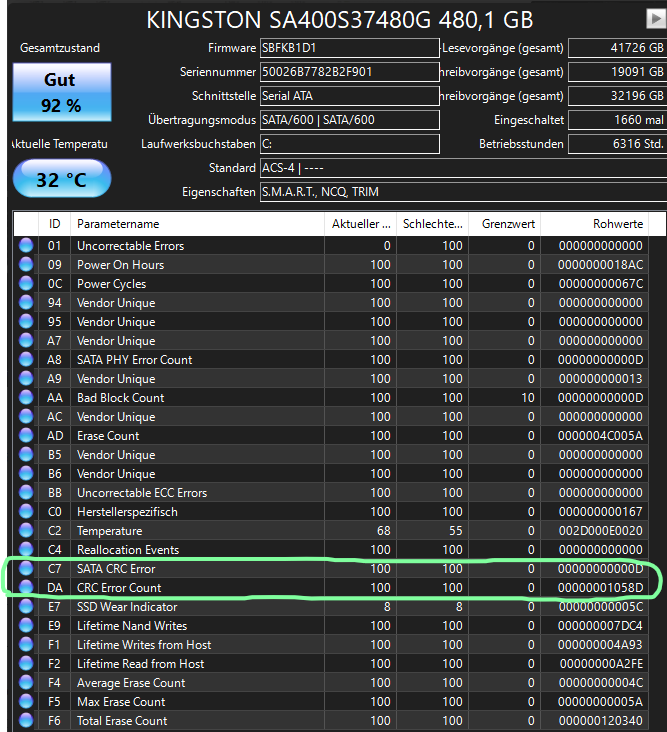
Task: Click status orb of Lifetime Writes from Host row
Action: (26, 645)
